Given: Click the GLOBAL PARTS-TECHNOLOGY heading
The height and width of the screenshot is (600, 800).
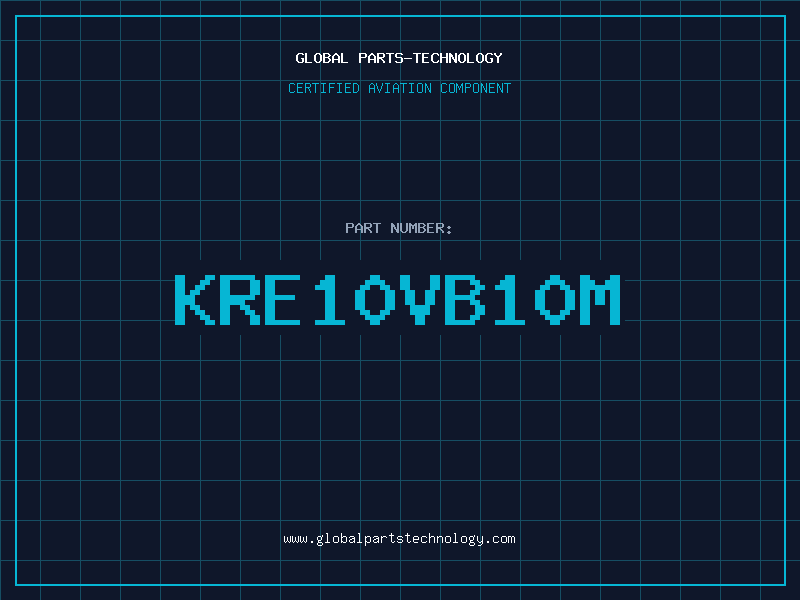Looking at the screenshot, I should [399, 58].
